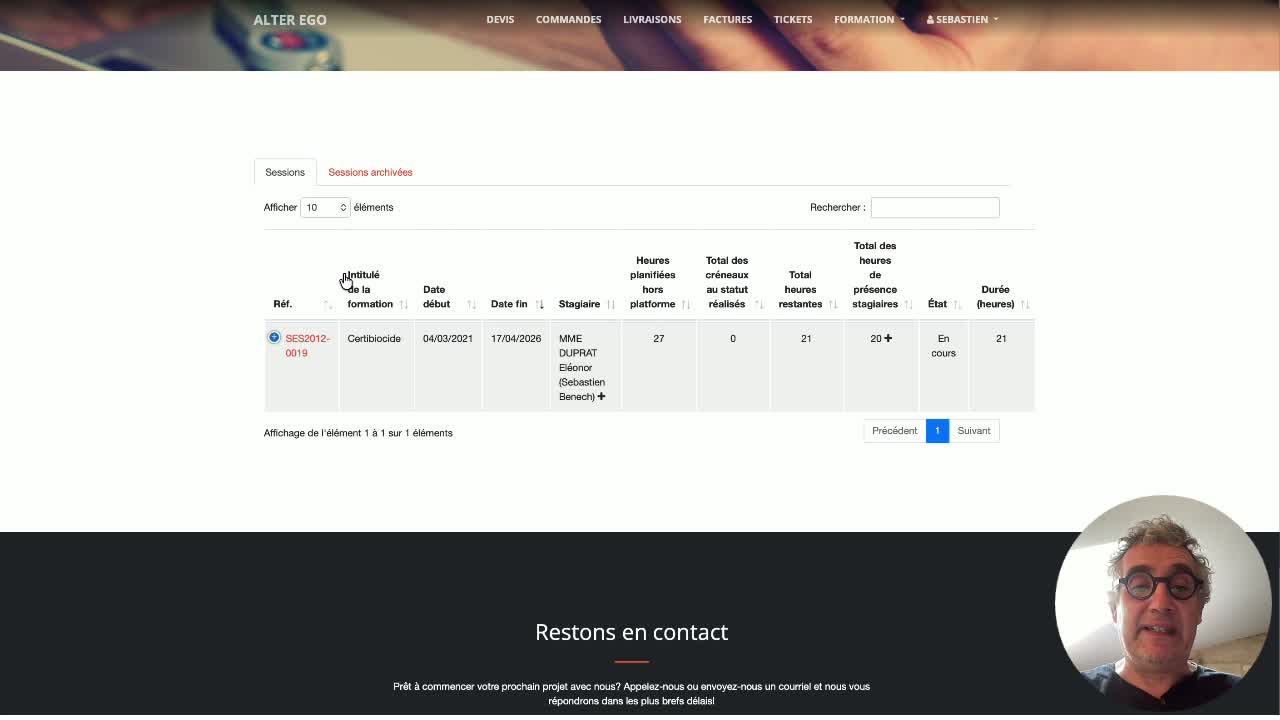This screenshot has height=720, width=1280.
Task: Sort by Durée (heures) column
Action: 1025,304
